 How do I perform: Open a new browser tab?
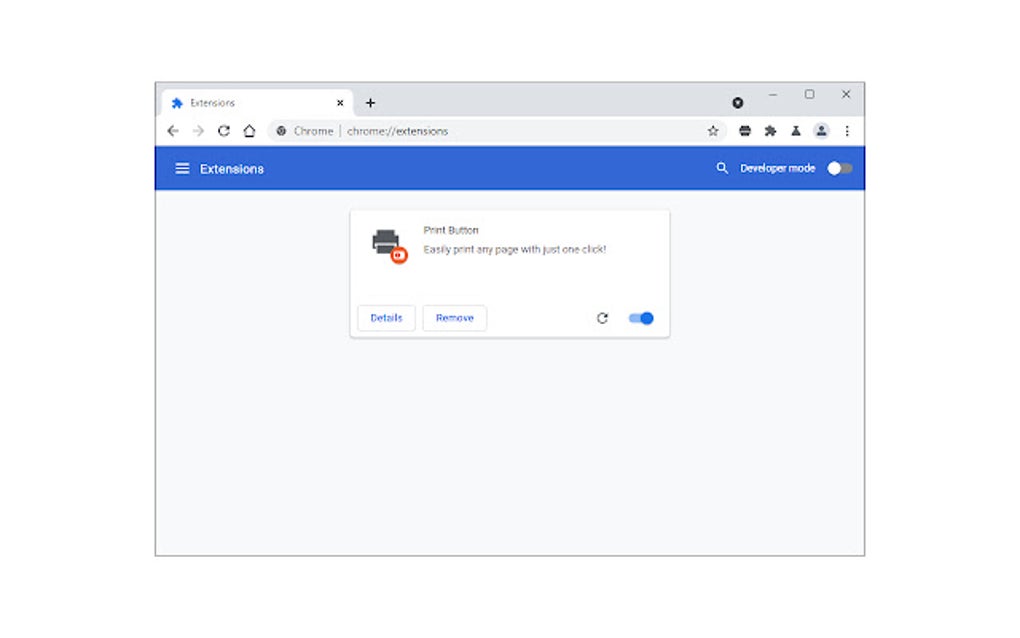pos(371,102)
